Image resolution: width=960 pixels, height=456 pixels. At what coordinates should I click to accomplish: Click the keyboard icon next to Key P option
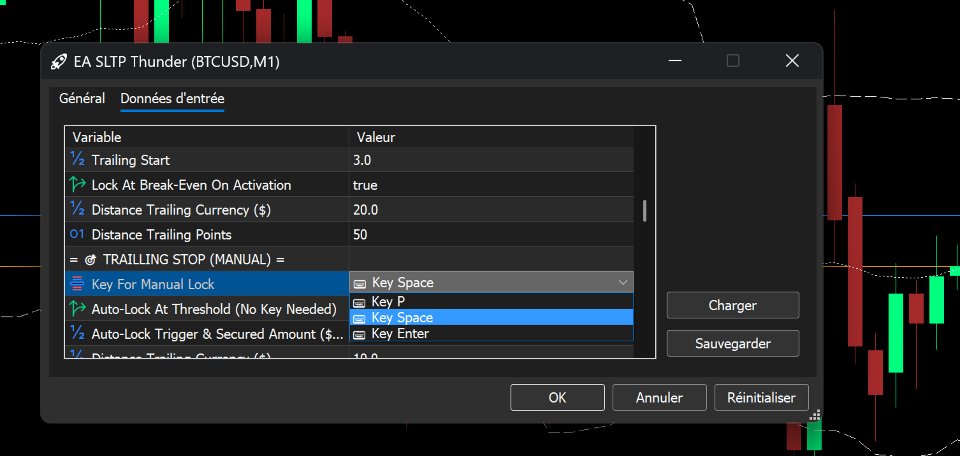360,302
